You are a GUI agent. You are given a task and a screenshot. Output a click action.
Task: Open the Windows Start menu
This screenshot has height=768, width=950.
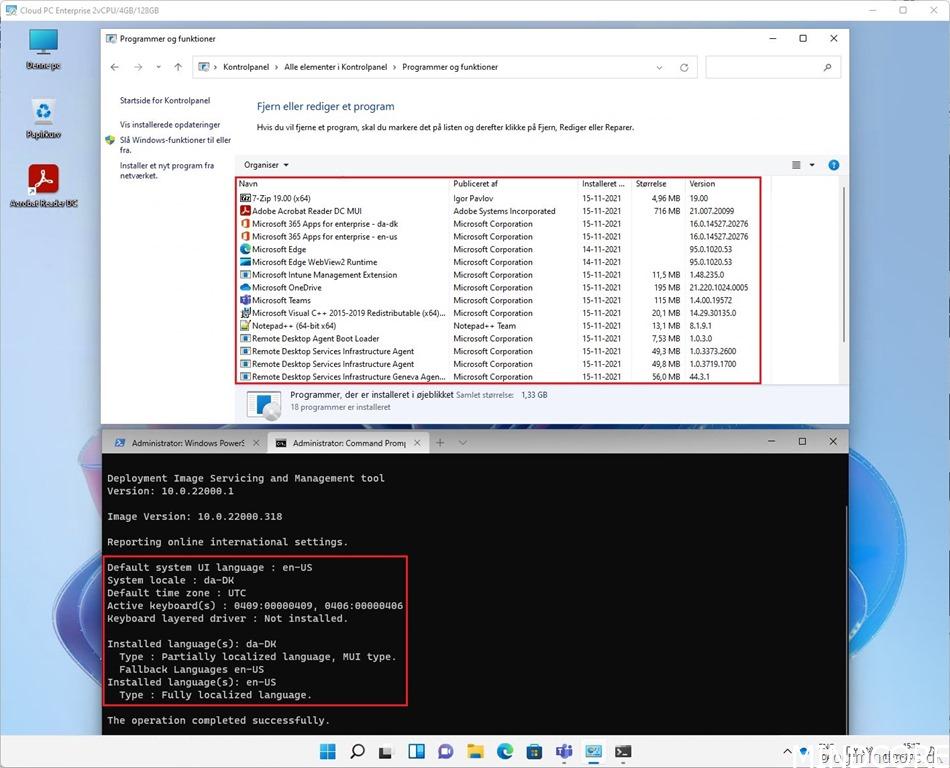[x=328, y=752]
